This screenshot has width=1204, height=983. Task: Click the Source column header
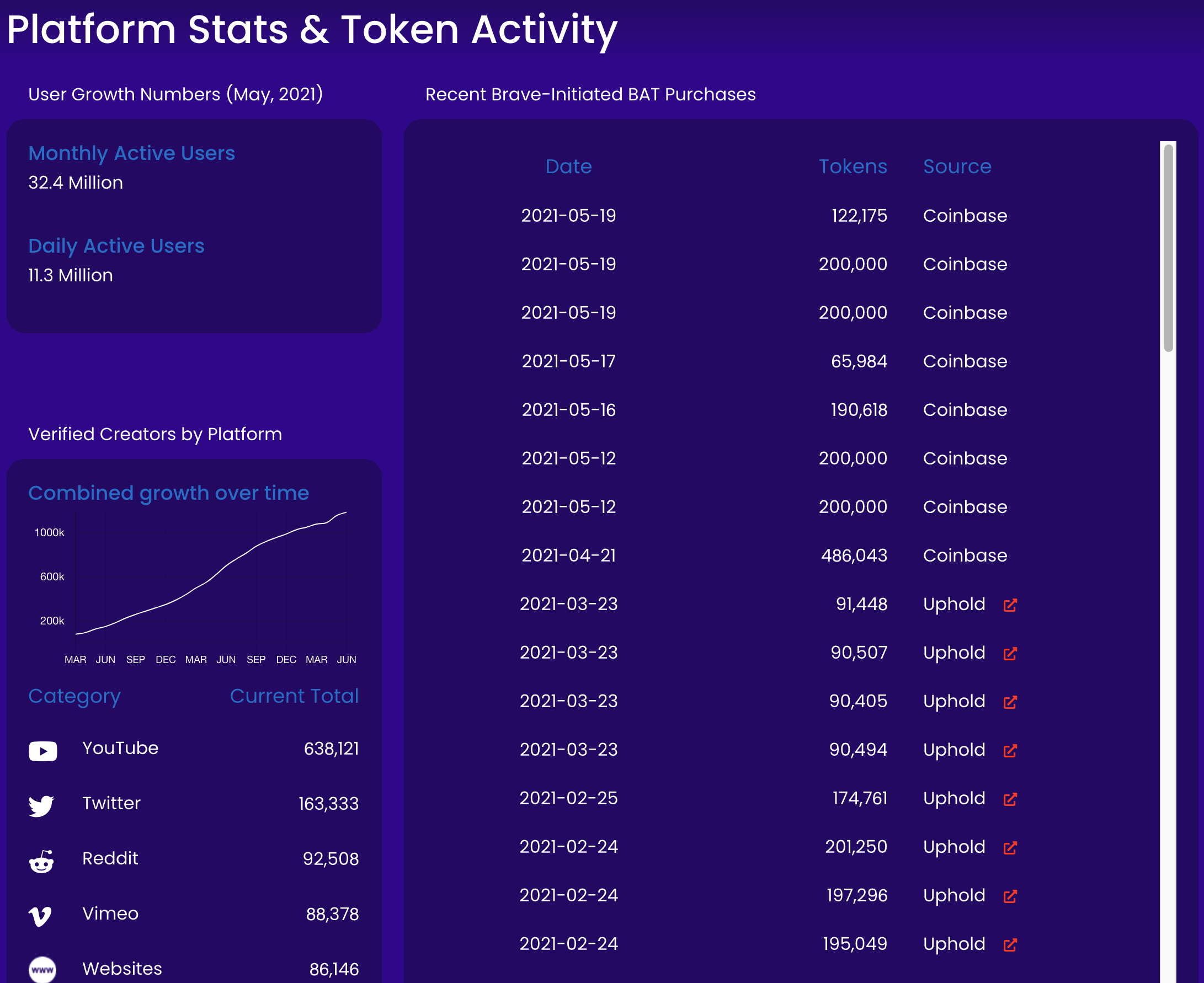957,167
